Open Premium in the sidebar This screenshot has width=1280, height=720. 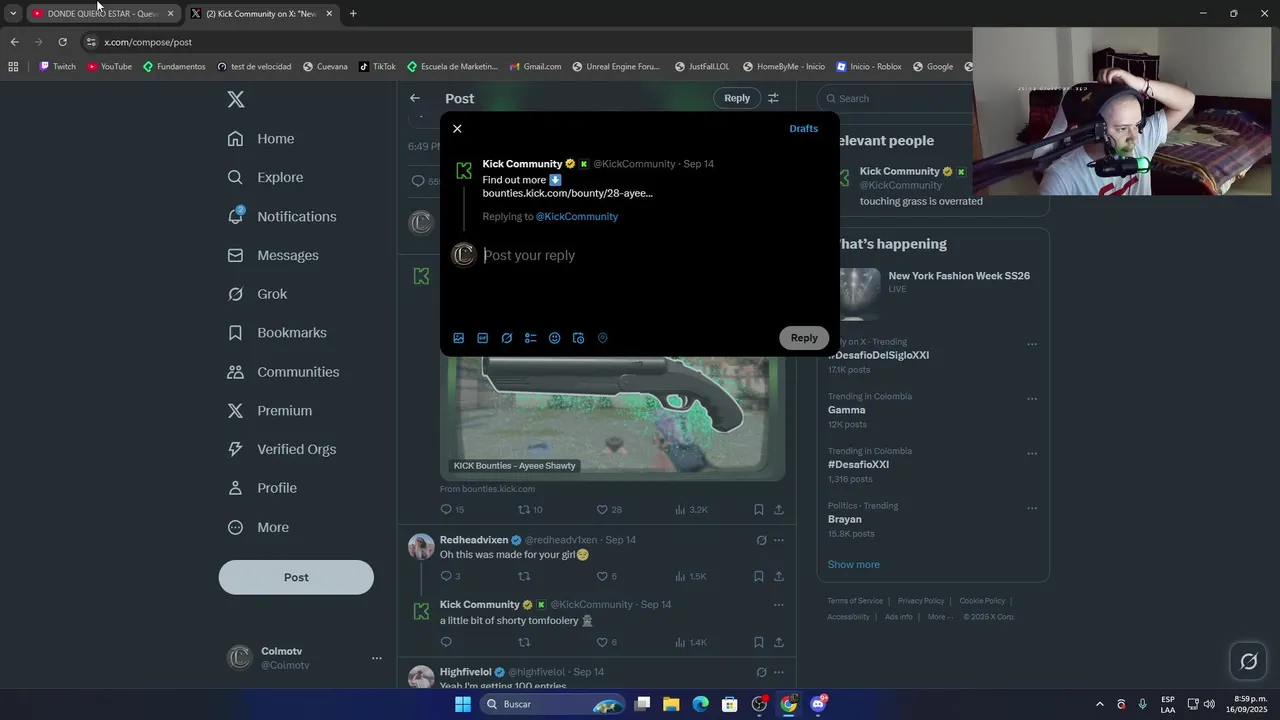(x=269, y=411)
